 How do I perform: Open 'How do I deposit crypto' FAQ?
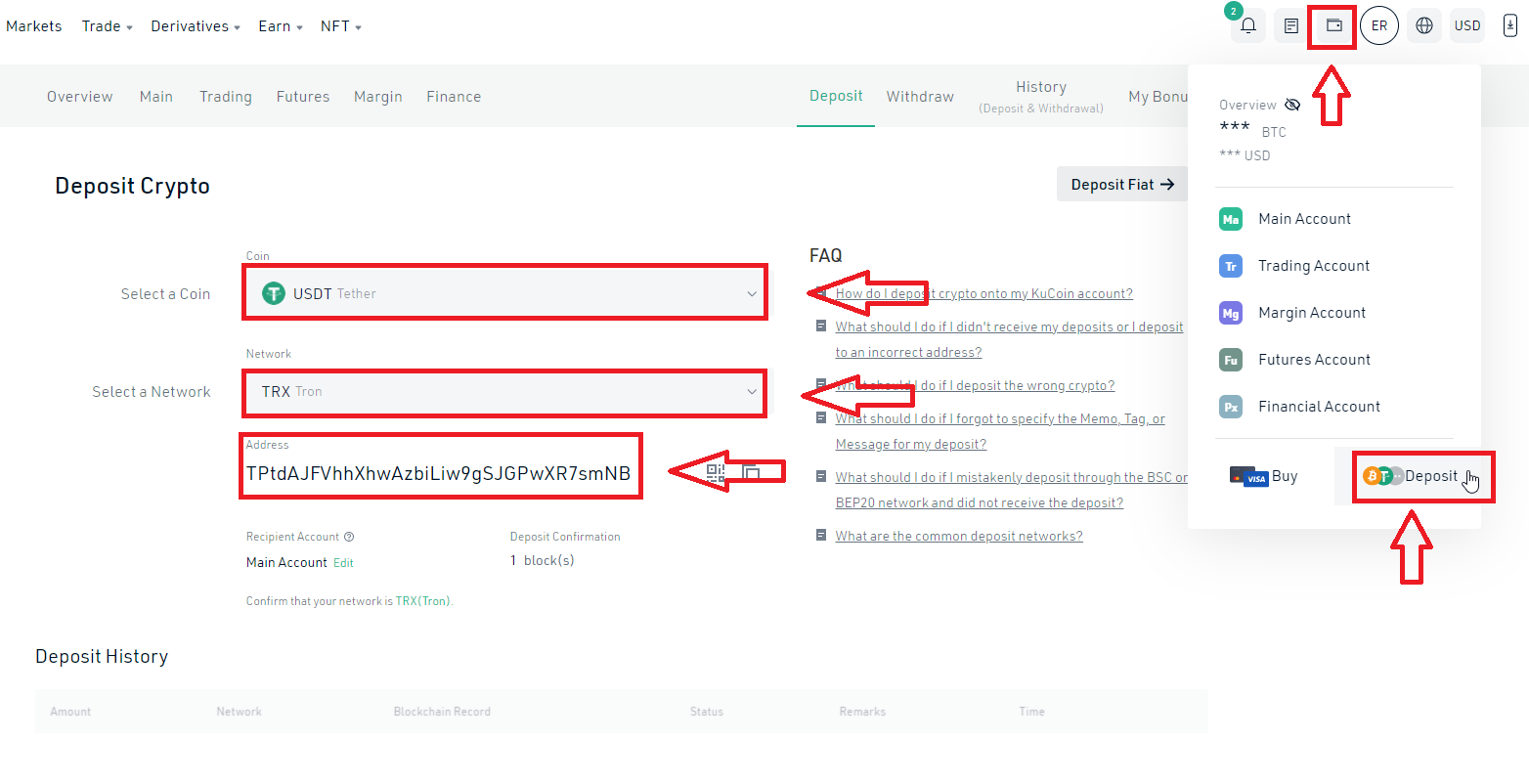(x=984, y=293)
